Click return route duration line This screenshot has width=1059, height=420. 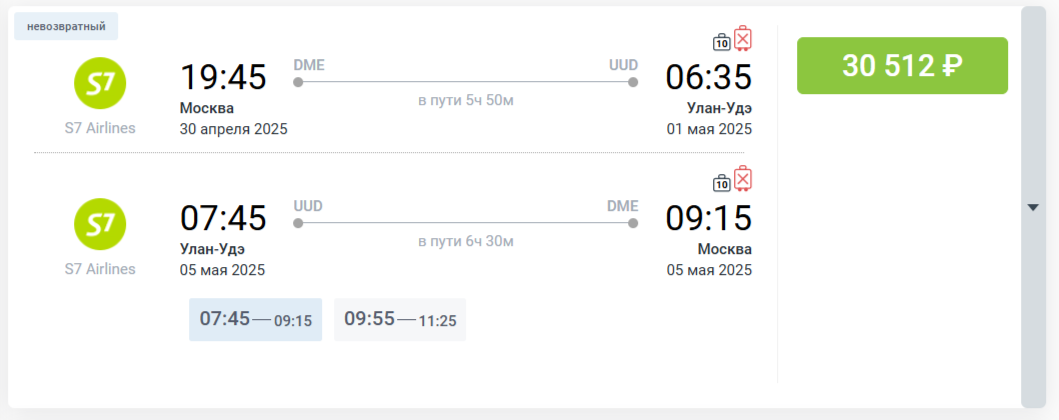click(465, 222)
